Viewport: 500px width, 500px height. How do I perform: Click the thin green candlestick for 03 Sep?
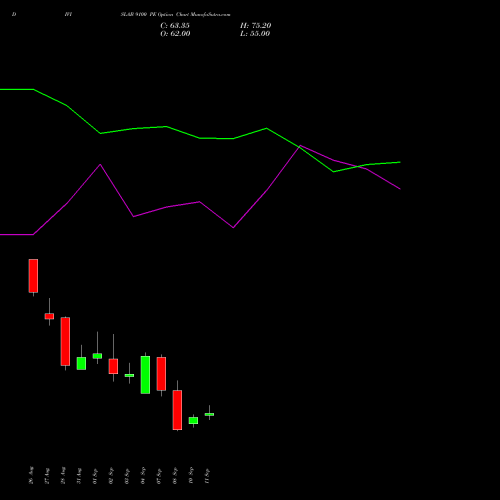tap(129, 375)
